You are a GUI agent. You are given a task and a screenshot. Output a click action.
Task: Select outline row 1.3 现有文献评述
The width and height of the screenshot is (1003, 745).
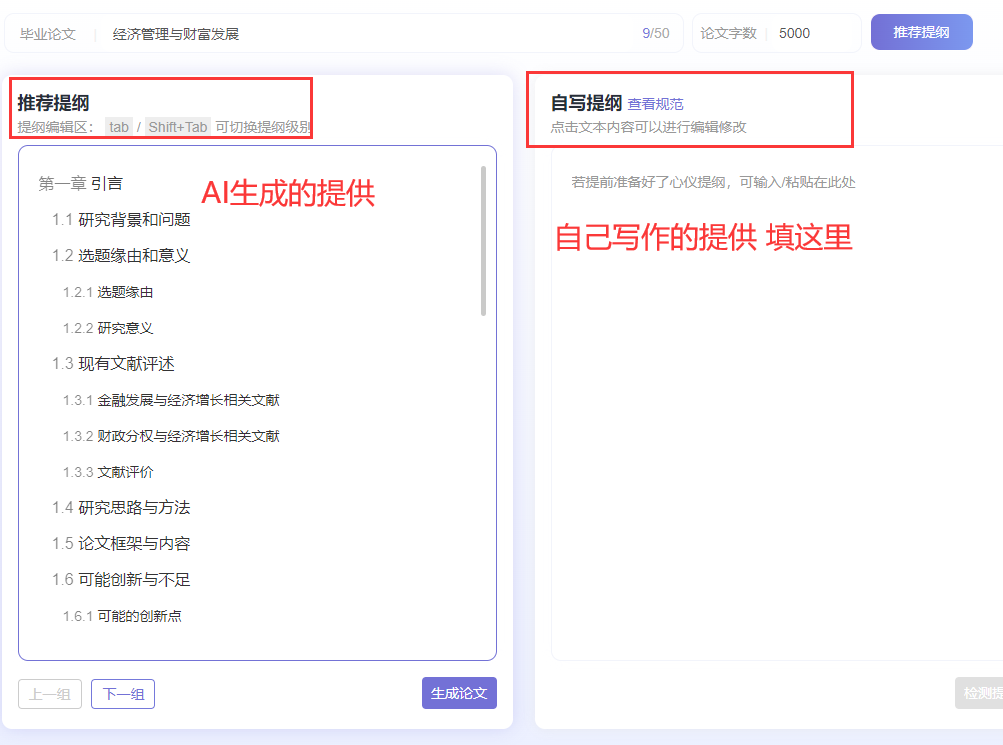pos(113,364)
